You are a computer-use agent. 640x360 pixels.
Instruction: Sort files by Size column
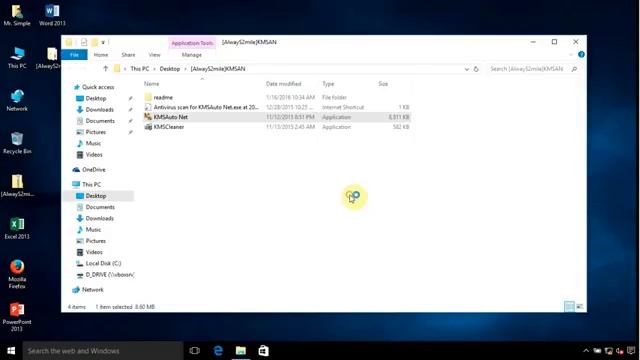coord(383,84)
